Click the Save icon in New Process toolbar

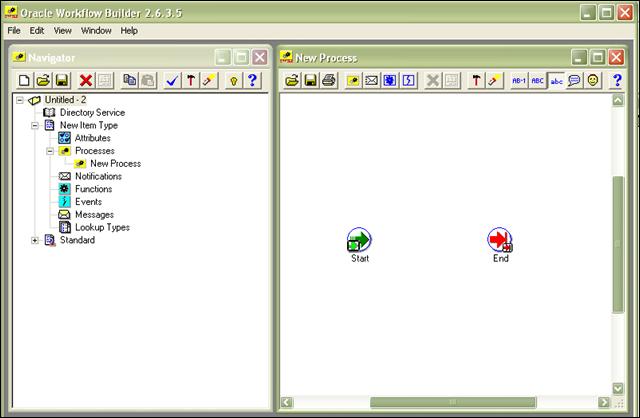311,80
